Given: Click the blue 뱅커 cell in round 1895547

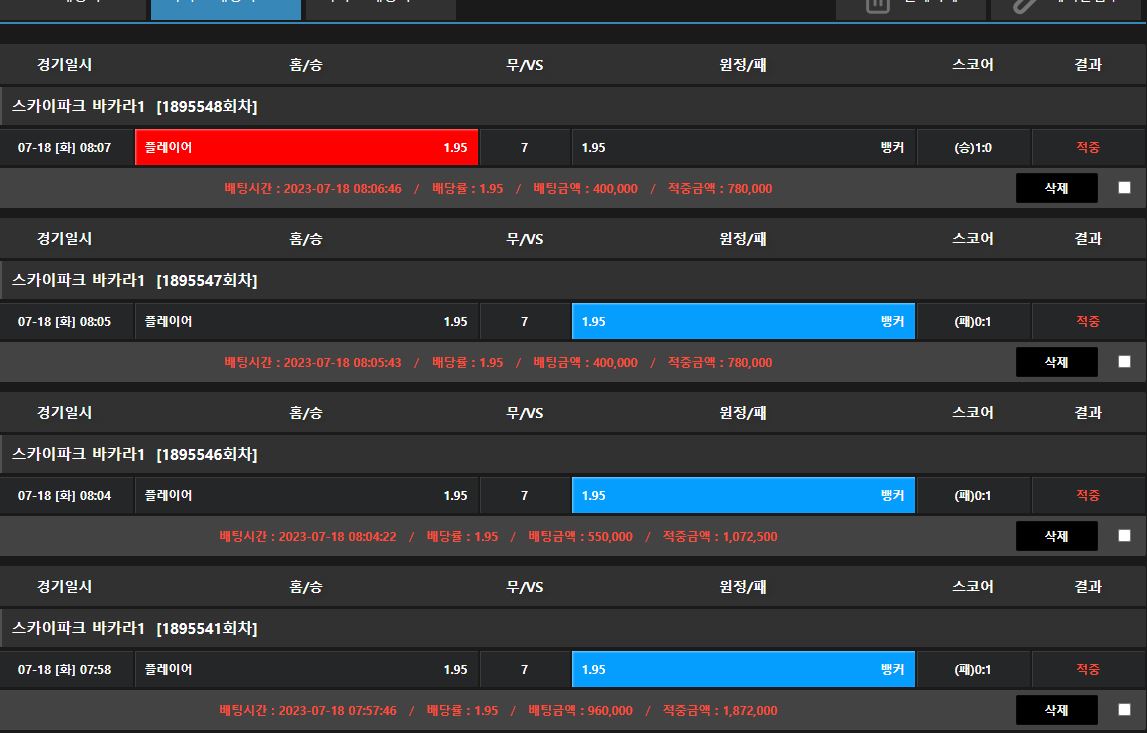Looking at the screenshot, I should click(x=743, y=322).
